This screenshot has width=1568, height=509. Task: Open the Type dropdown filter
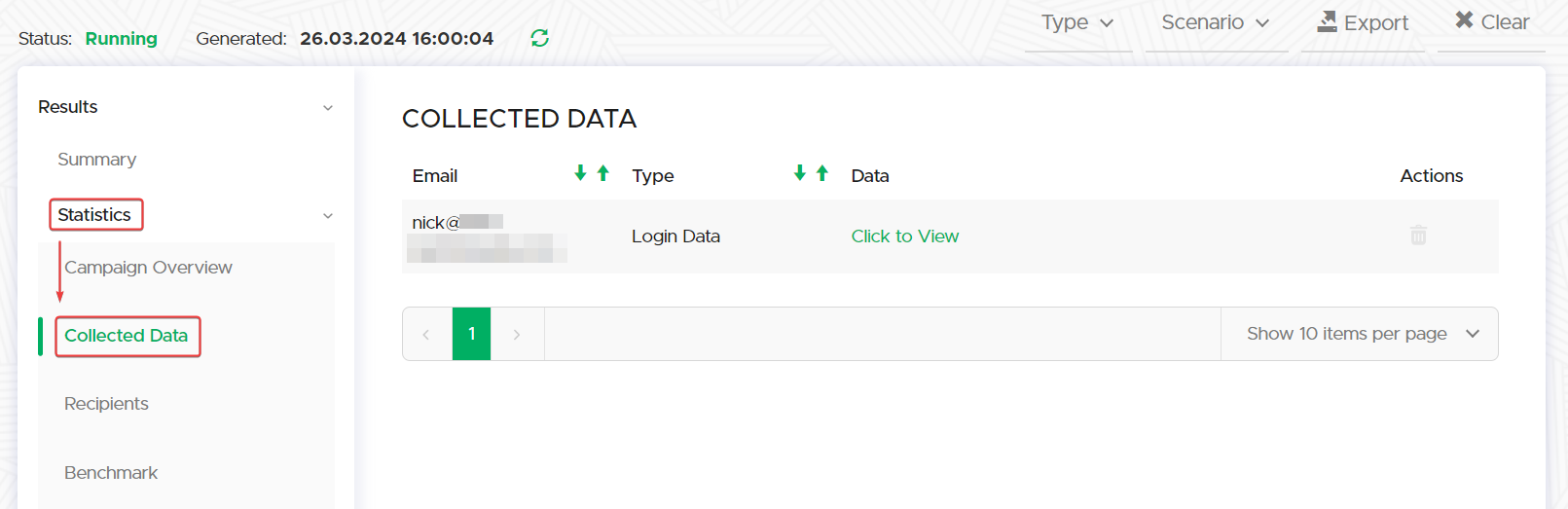point(1076,22)
